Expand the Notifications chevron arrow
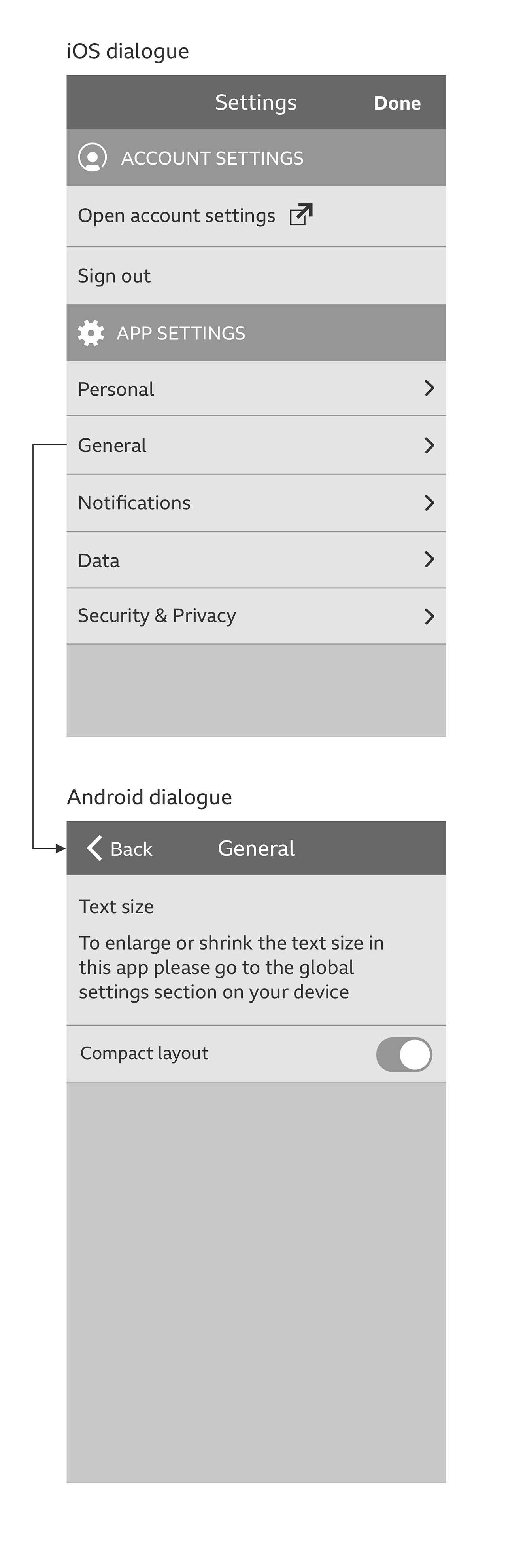This screenshot has height=1568, width=506. tap(429, 503)
